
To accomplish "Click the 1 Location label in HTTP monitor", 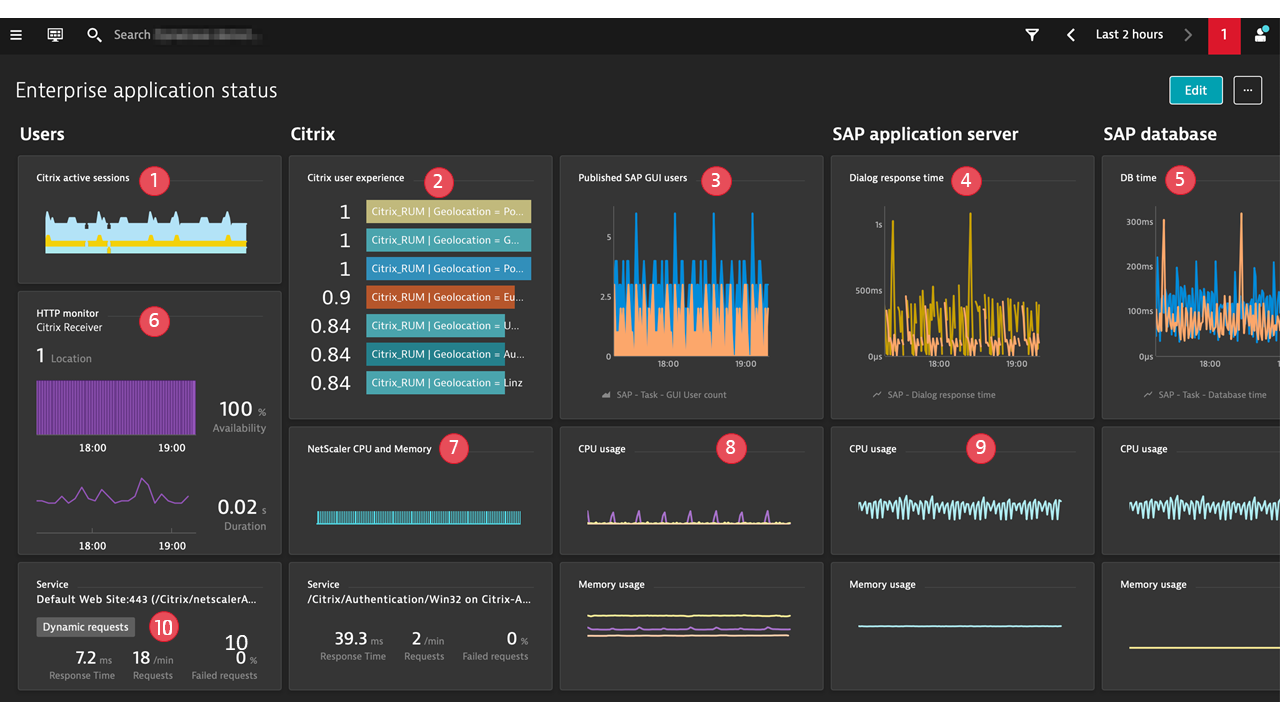I will [64, 357].
